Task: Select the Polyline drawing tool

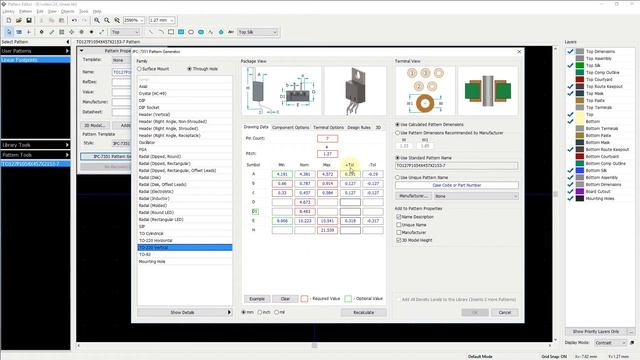Action: coord(211,32)
